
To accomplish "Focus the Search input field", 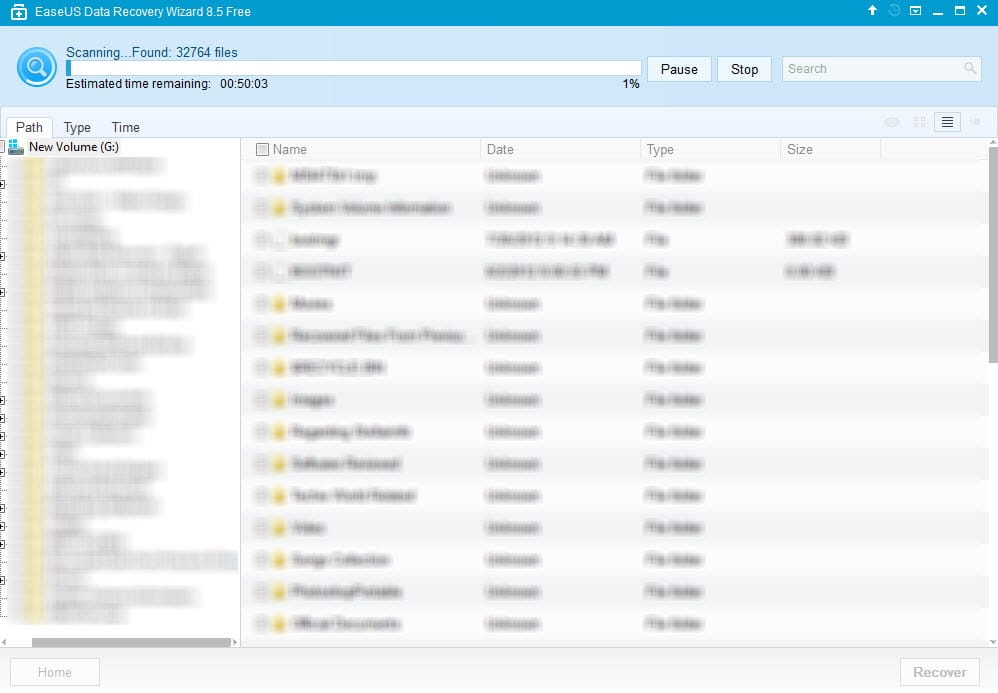I will coord(881,69).
